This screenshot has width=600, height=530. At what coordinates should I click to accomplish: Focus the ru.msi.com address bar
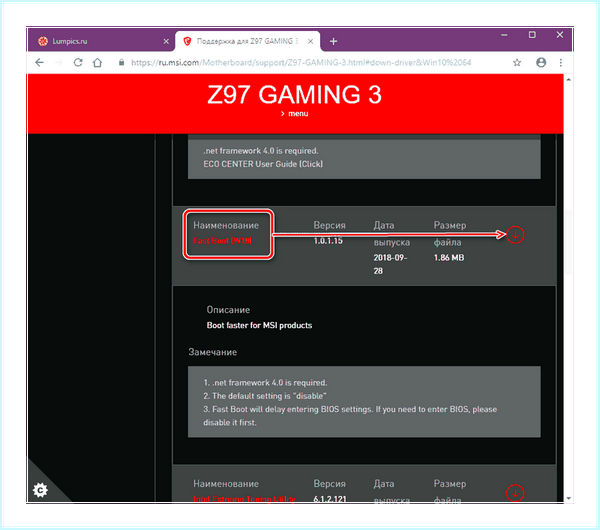301,62
